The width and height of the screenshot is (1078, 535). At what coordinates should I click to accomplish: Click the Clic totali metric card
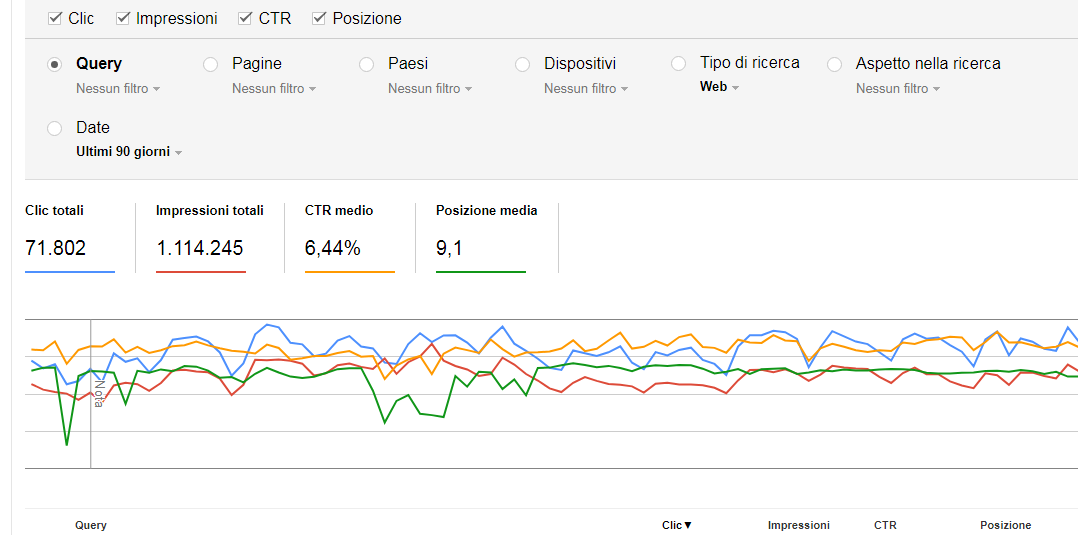pos(69,237)
